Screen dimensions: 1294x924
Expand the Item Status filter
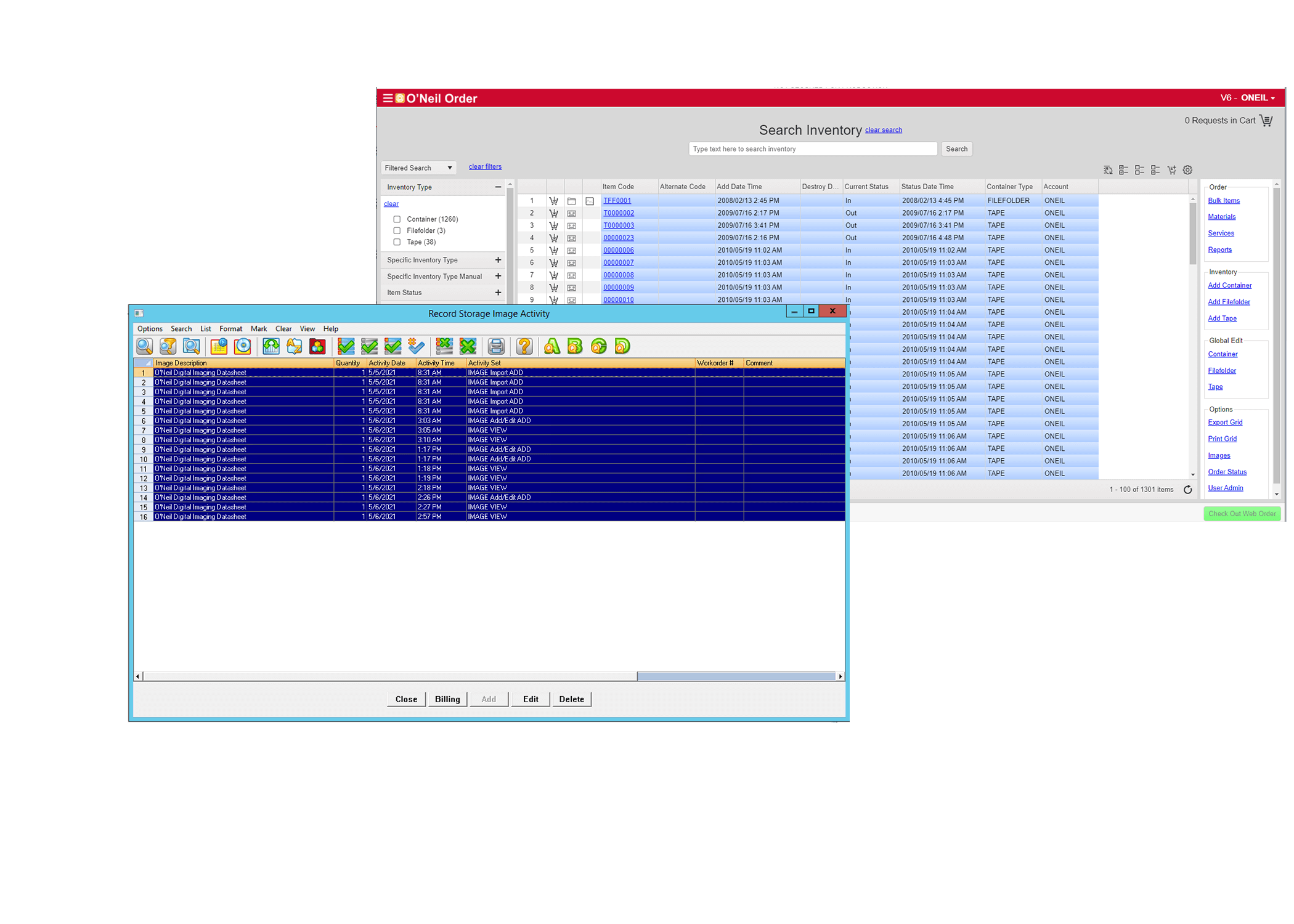(x=498, y=293)
